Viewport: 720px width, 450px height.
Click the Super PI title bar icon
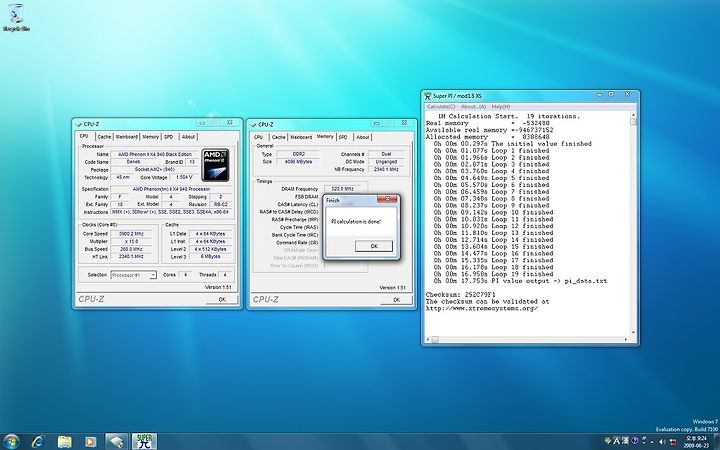(428, 96)
